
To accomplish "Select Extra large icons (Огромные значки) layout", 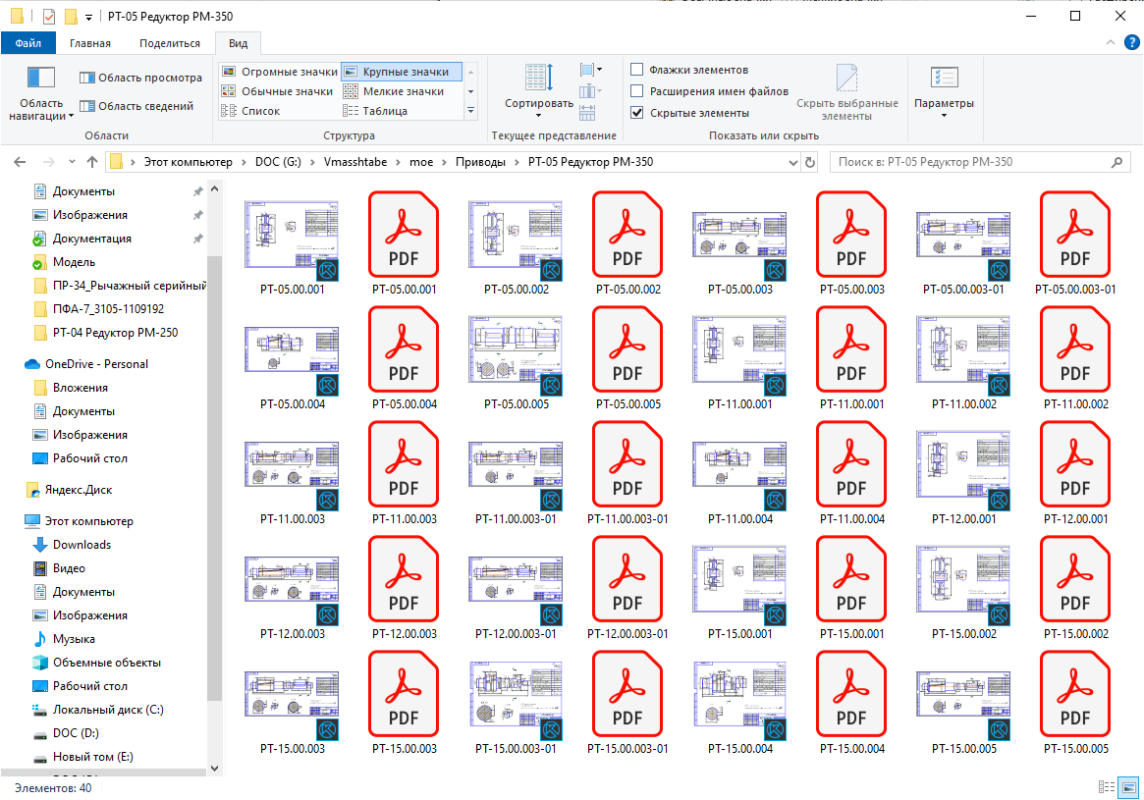I will tap(280, 71).
